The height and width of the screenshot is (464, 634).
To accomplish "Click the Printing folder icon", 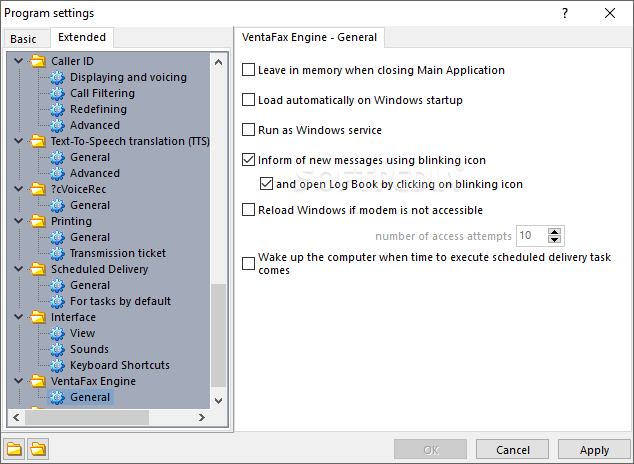I will point(38,221).
